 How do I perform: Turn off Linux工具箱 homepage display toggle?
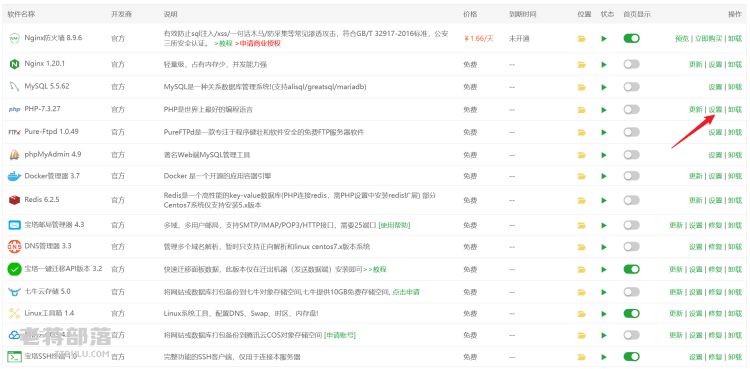tap(631, 313)
